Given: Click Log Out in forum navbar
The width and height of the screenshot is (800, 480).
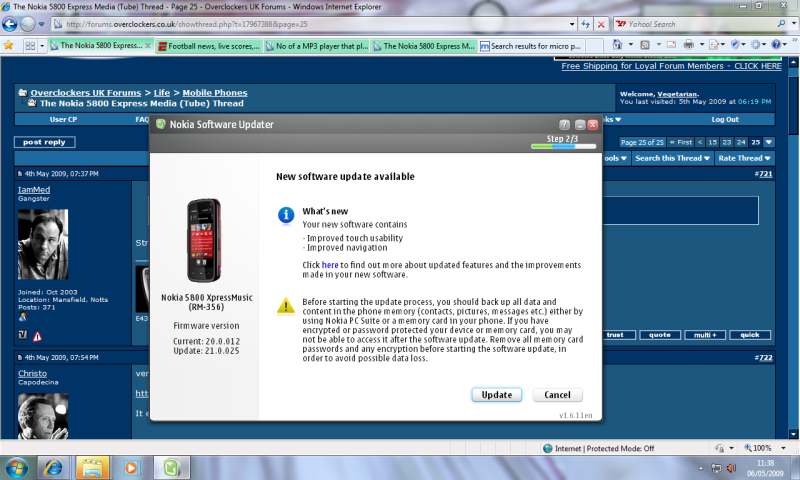Looking at the screenshot, I should [725, 119].
